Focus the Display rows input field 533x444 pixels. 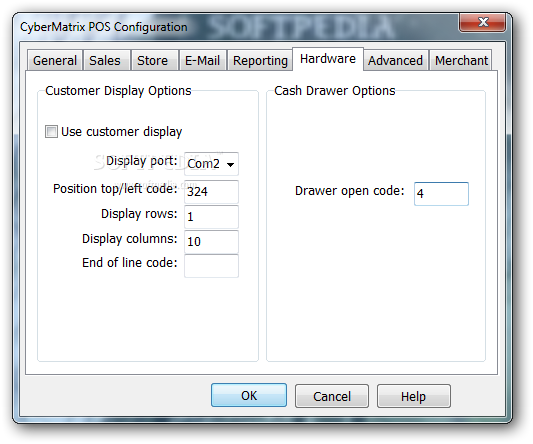[x=211, y=217]
